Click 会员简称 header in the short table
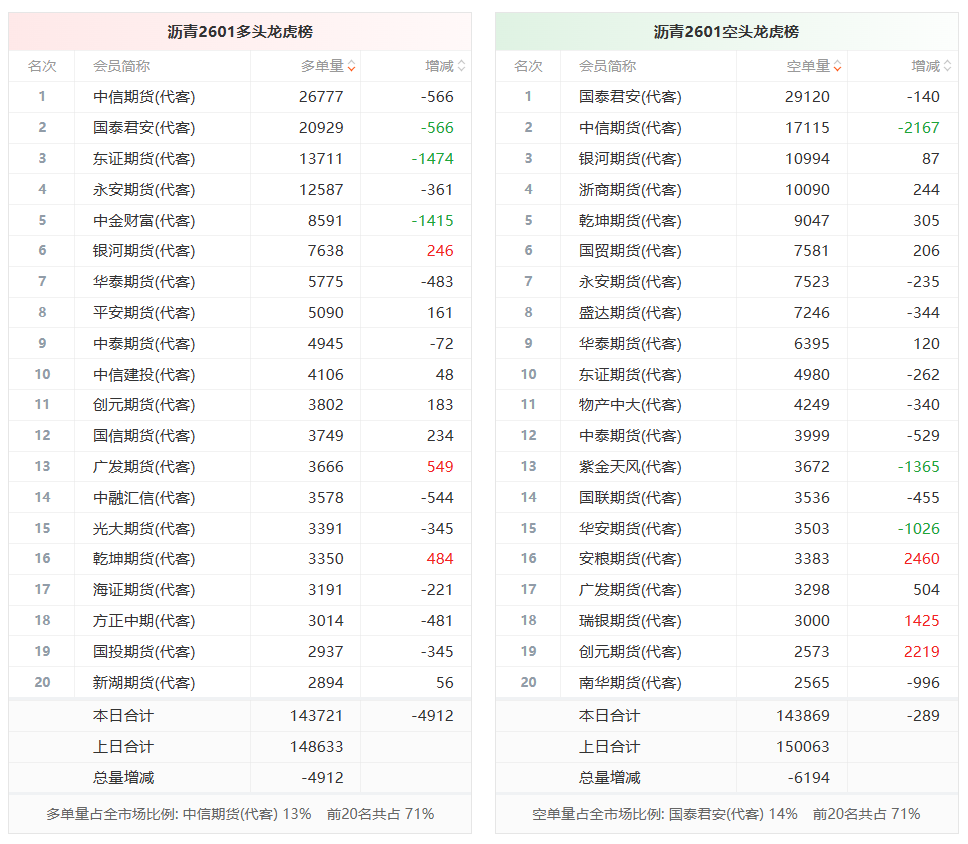 (607, 66)
